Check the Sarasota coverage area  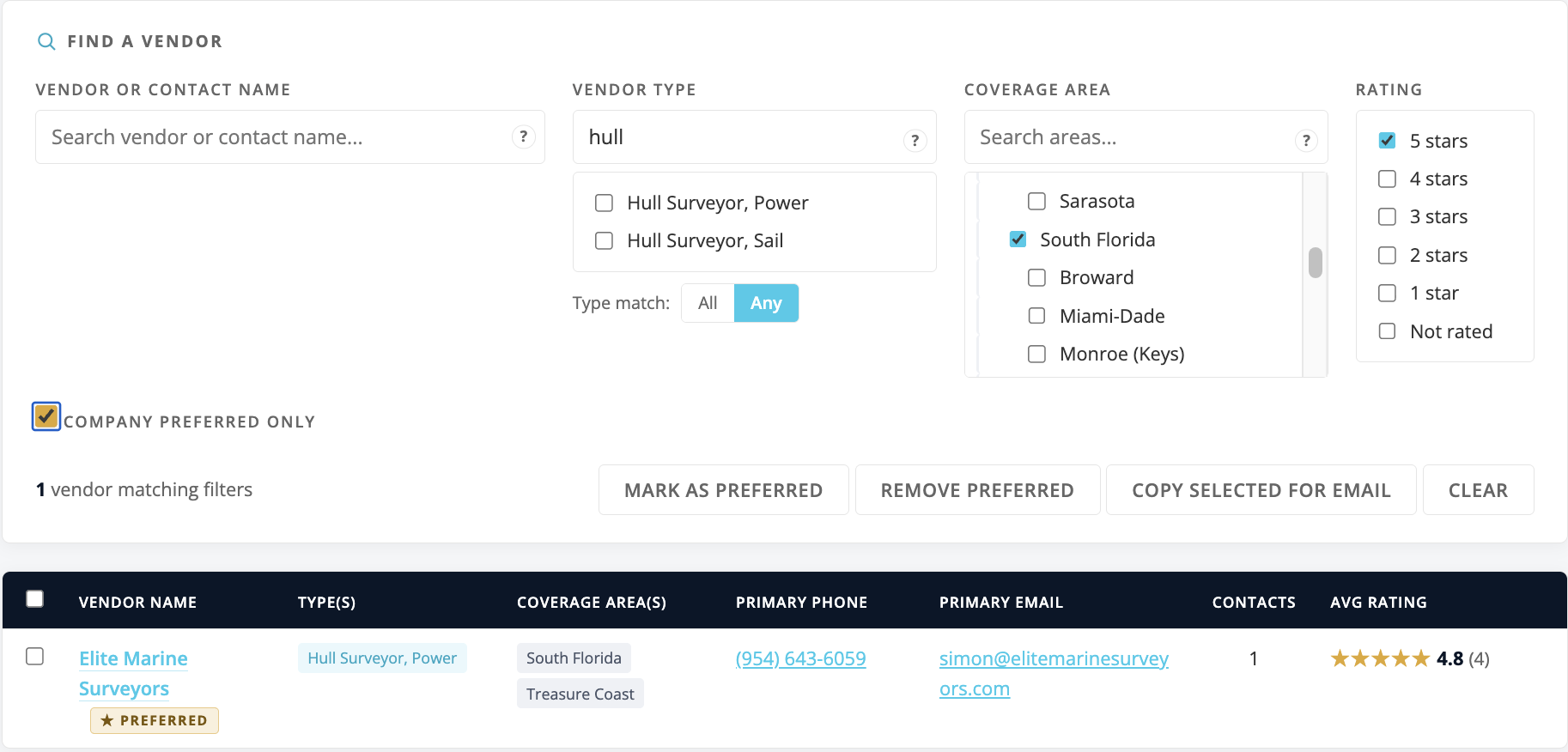1037,201
